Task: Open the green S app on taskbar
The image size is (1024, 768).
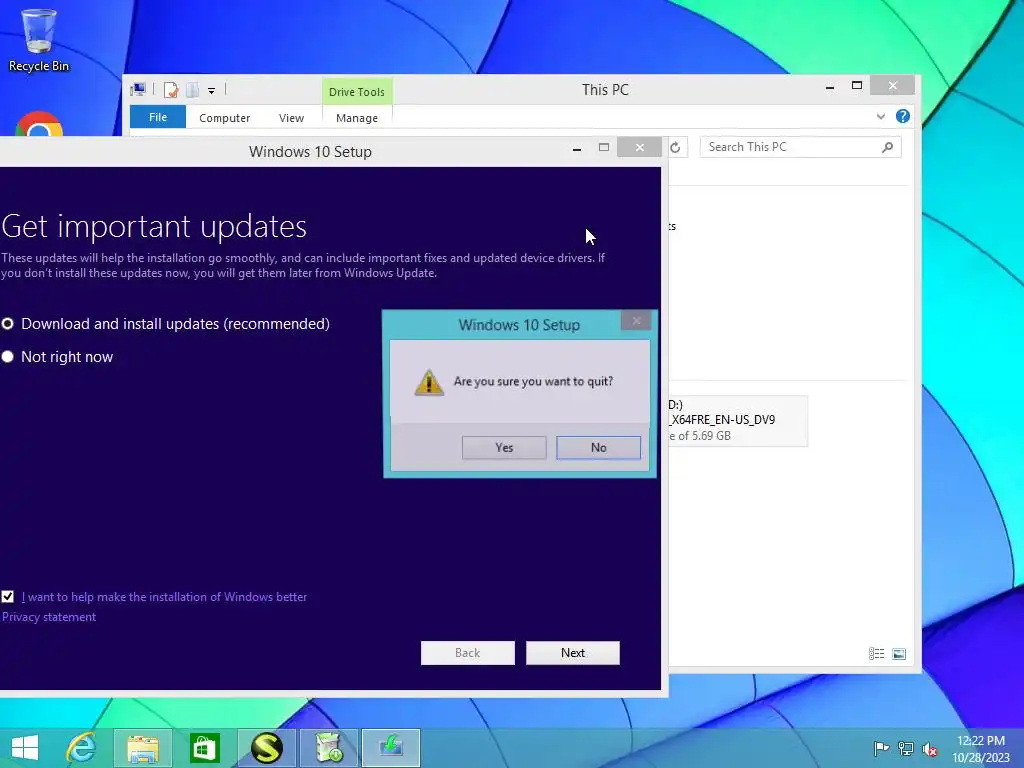Action: (266, 748)
